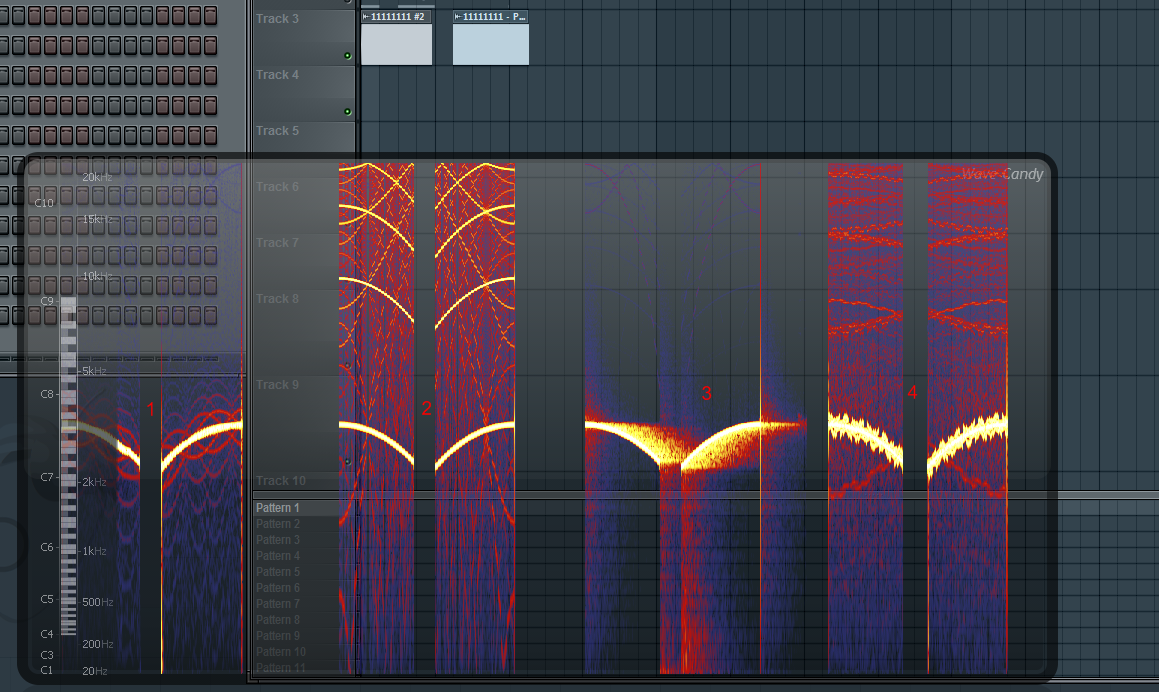
Task: Select the Track 8 header
Action: click(303, 331)
